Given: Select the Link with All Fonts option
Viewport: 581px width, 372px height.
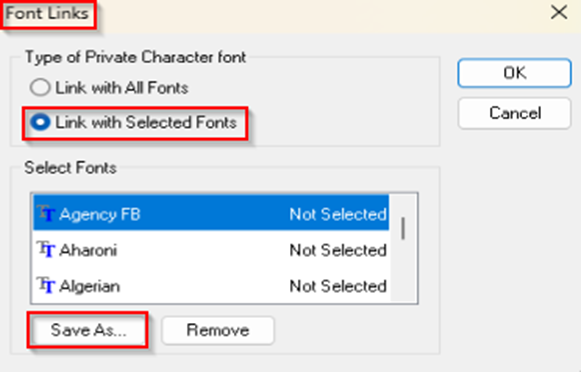Looking at the screenshot, I should tap(40, 88).
